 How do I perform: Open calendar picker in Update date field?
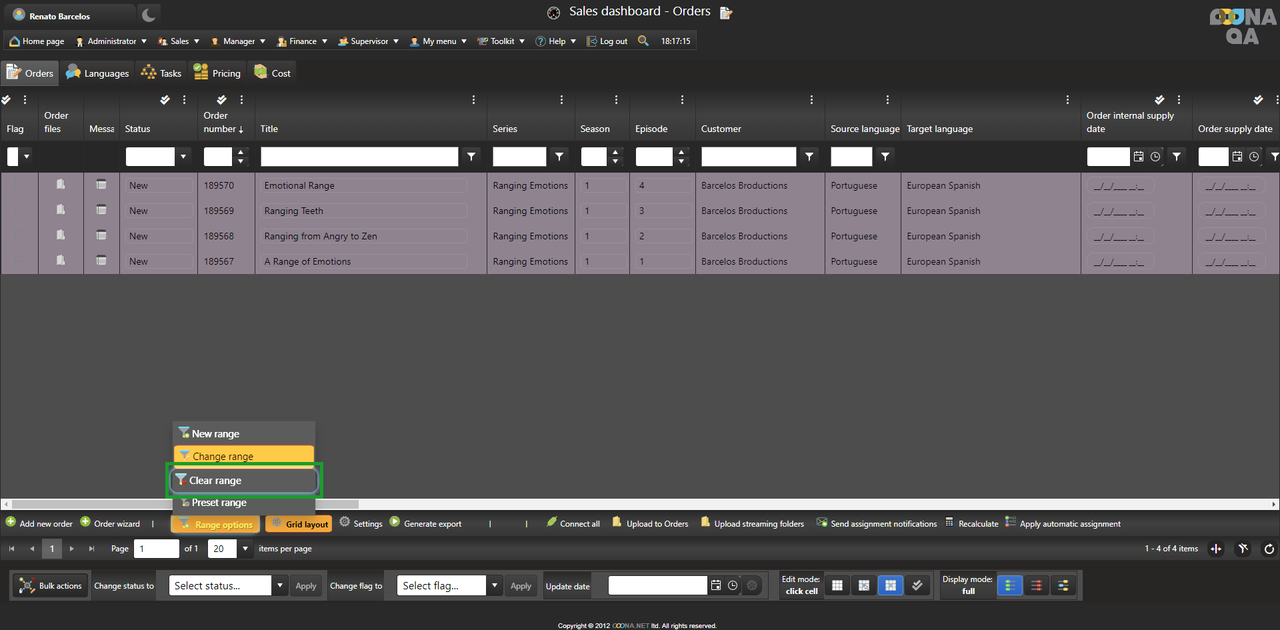click(716, 586)
